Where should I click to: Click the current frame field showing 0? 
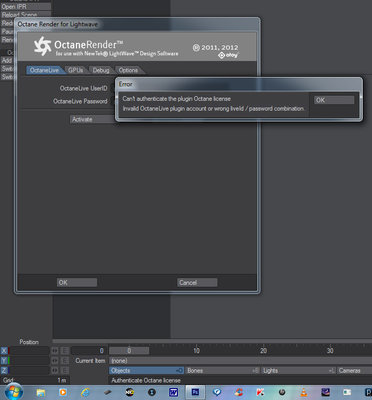tap(89, 351)
